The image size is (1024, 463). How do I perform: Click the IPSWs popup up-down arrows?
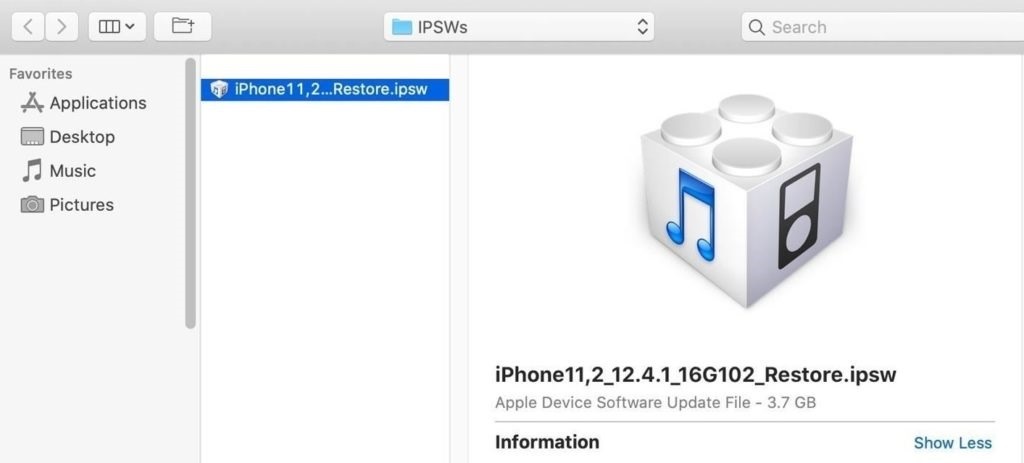pyautogui.click(x=643, y=27)
